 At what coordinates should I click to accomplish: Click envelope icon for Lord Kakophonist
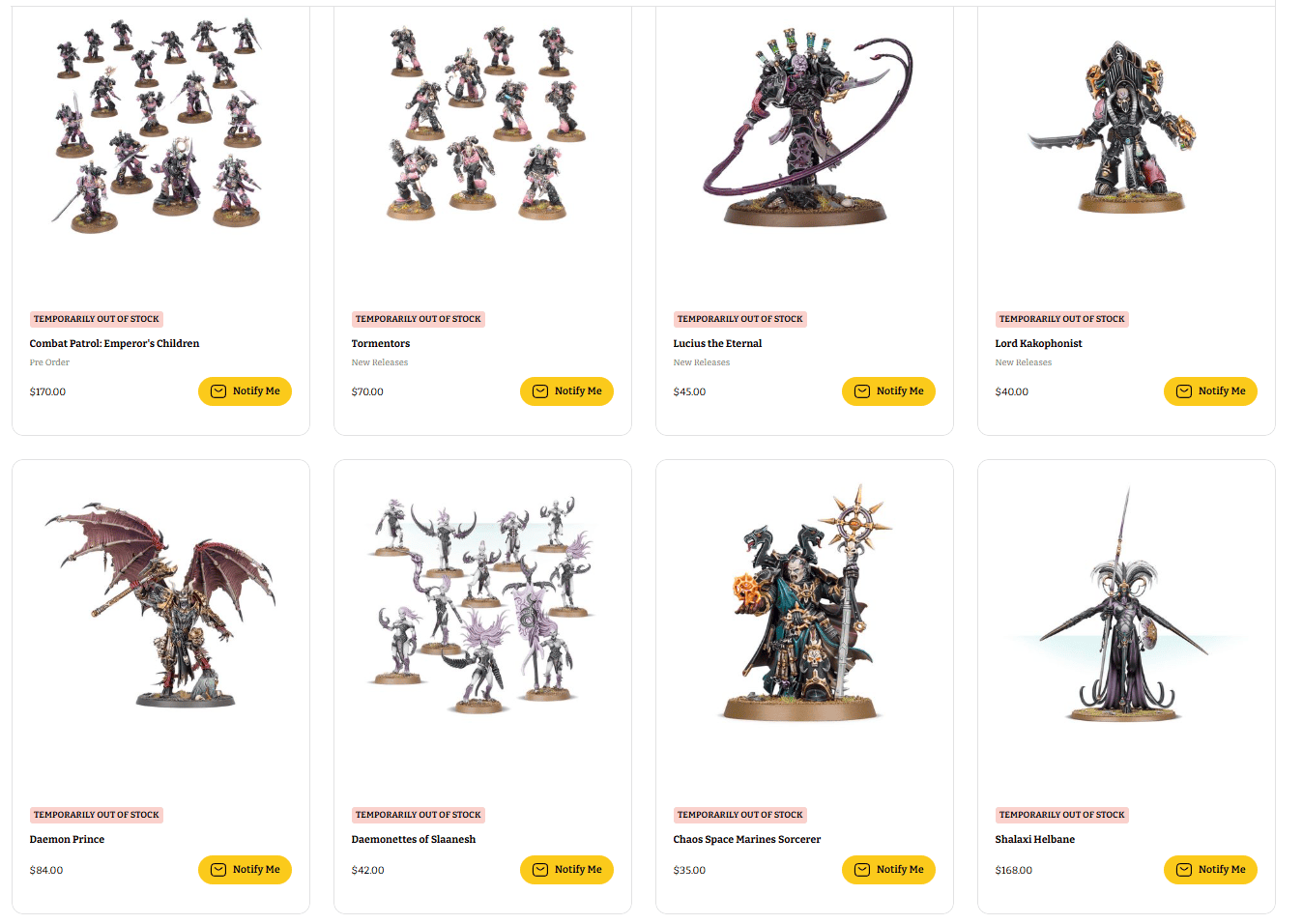click(x=1184, y=391)
